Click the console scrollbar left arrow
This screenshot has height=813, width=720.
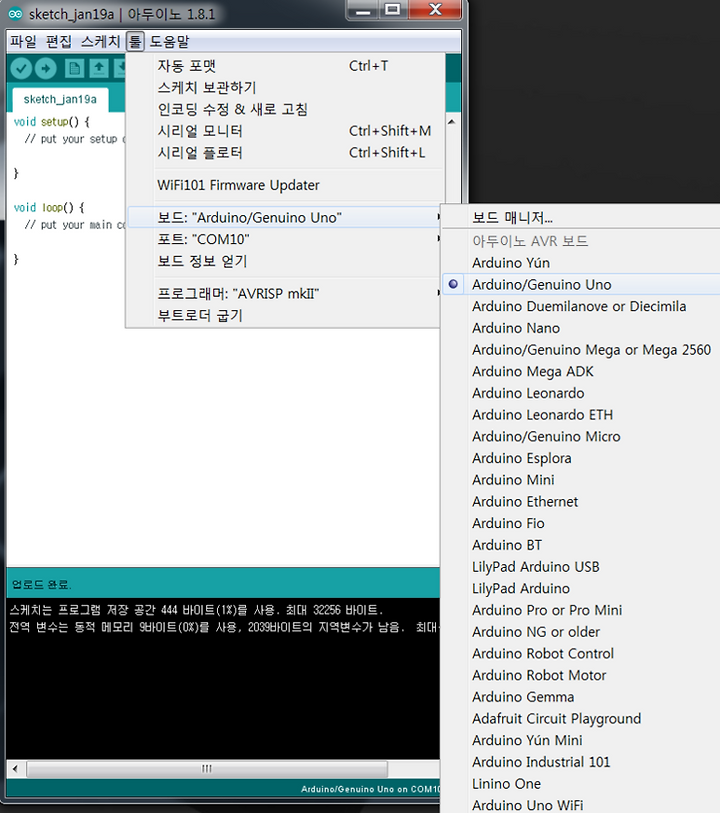click(x=15, y=768)
